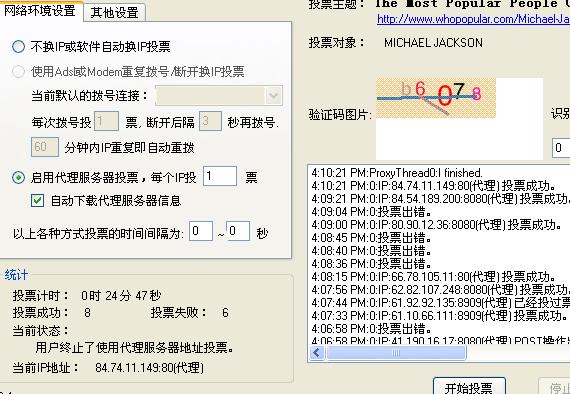This screenshot has width=570, height=394.
Task: Open the 其他设置 tab
Action: point(114,13)
